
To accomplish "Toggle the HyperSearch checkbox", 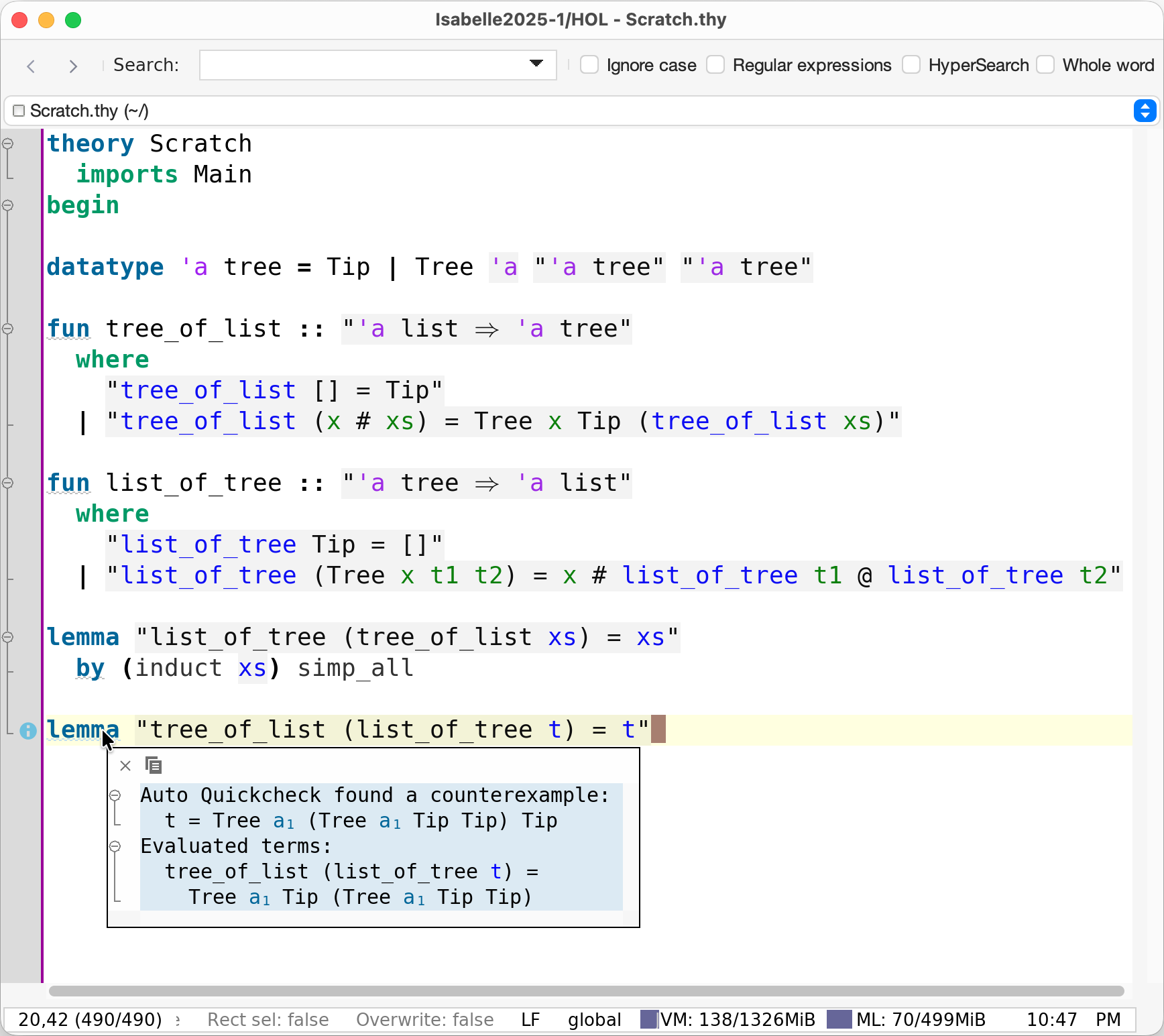I will pos(911,65).
